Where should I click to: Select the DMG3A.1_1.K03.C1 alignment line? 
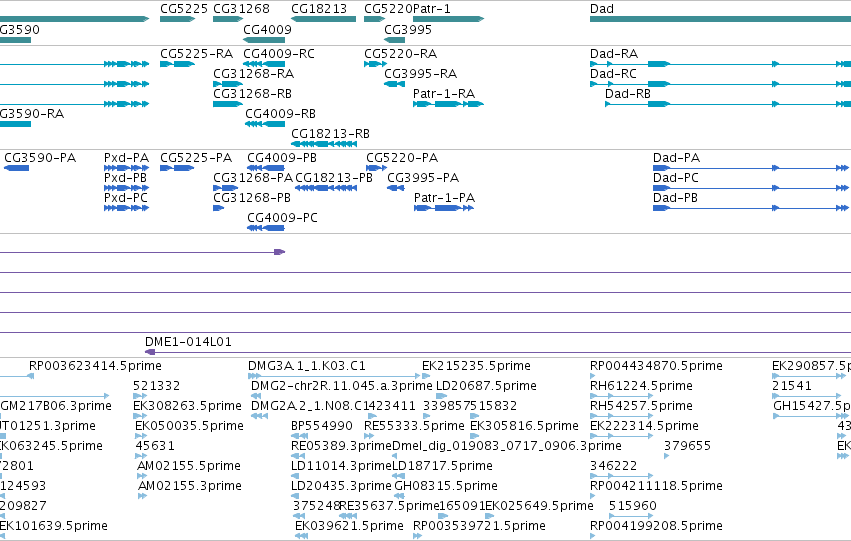[334, 376]
